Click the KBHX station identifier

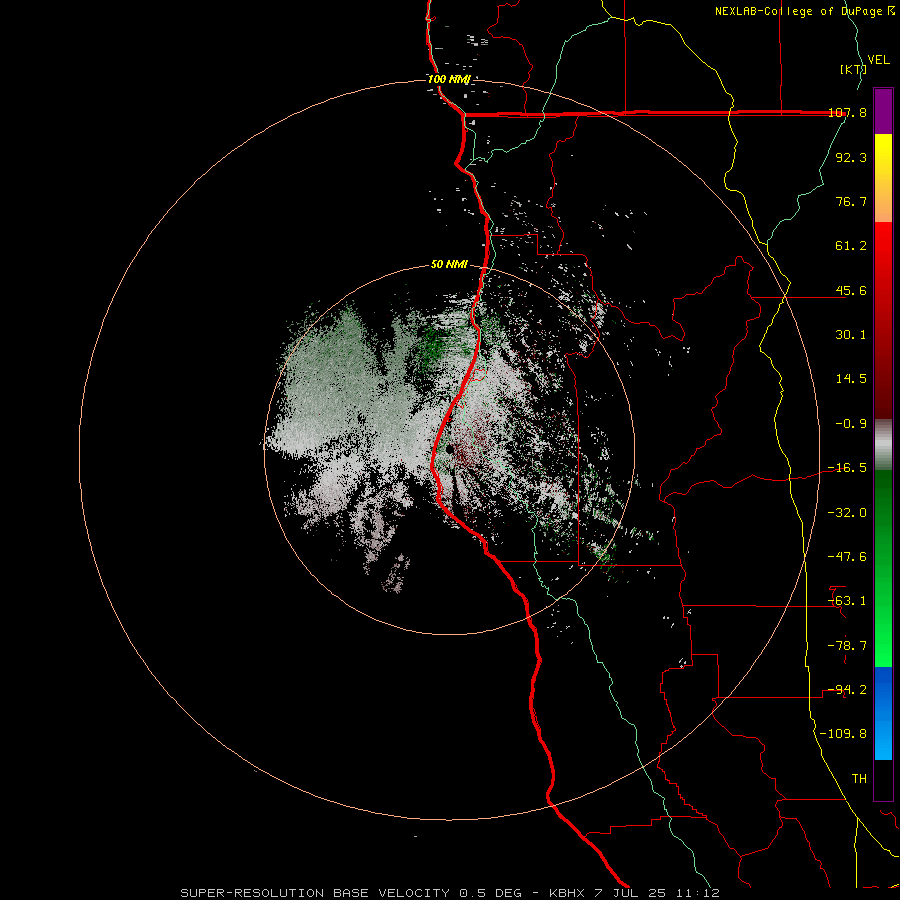click(x=567, y=893)
